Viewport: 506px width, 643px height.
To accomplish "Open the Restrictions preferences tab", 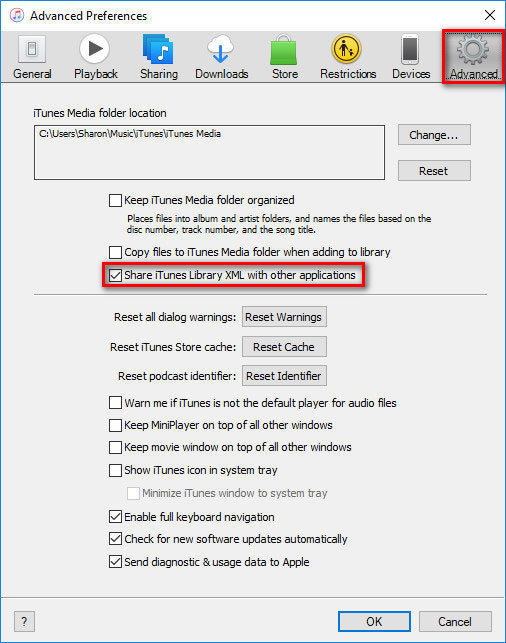I will pos(348,57).
